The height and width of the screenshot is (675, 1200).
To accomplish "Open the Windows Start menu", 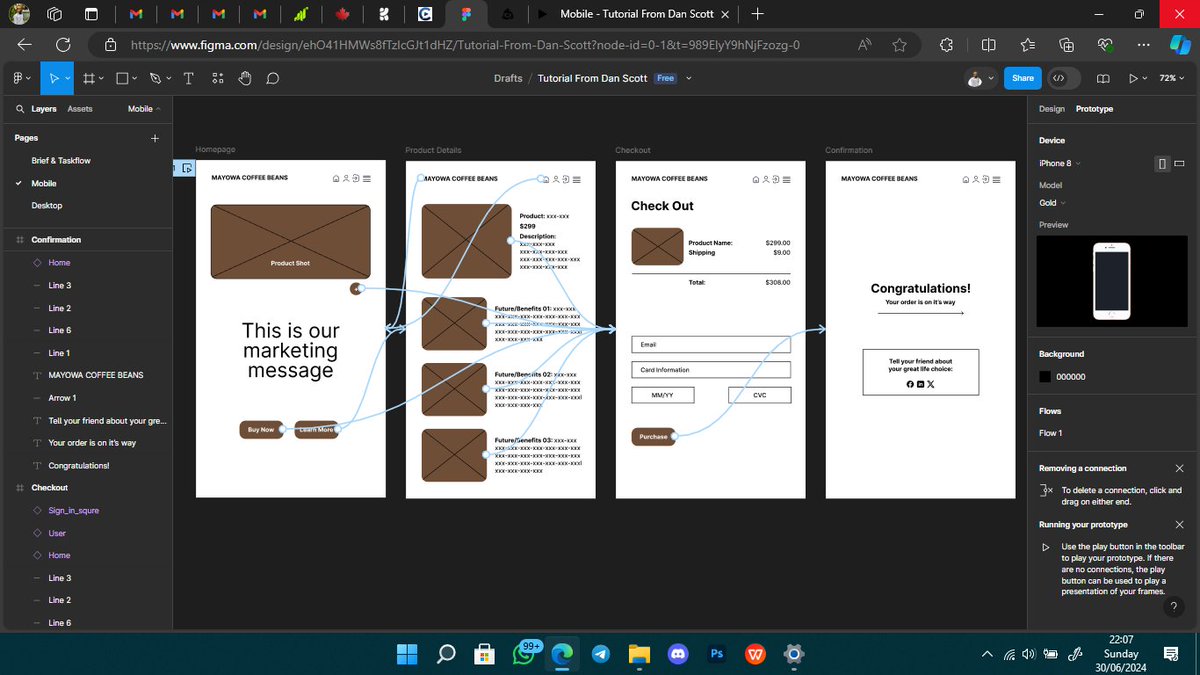I will coord(407,654).
